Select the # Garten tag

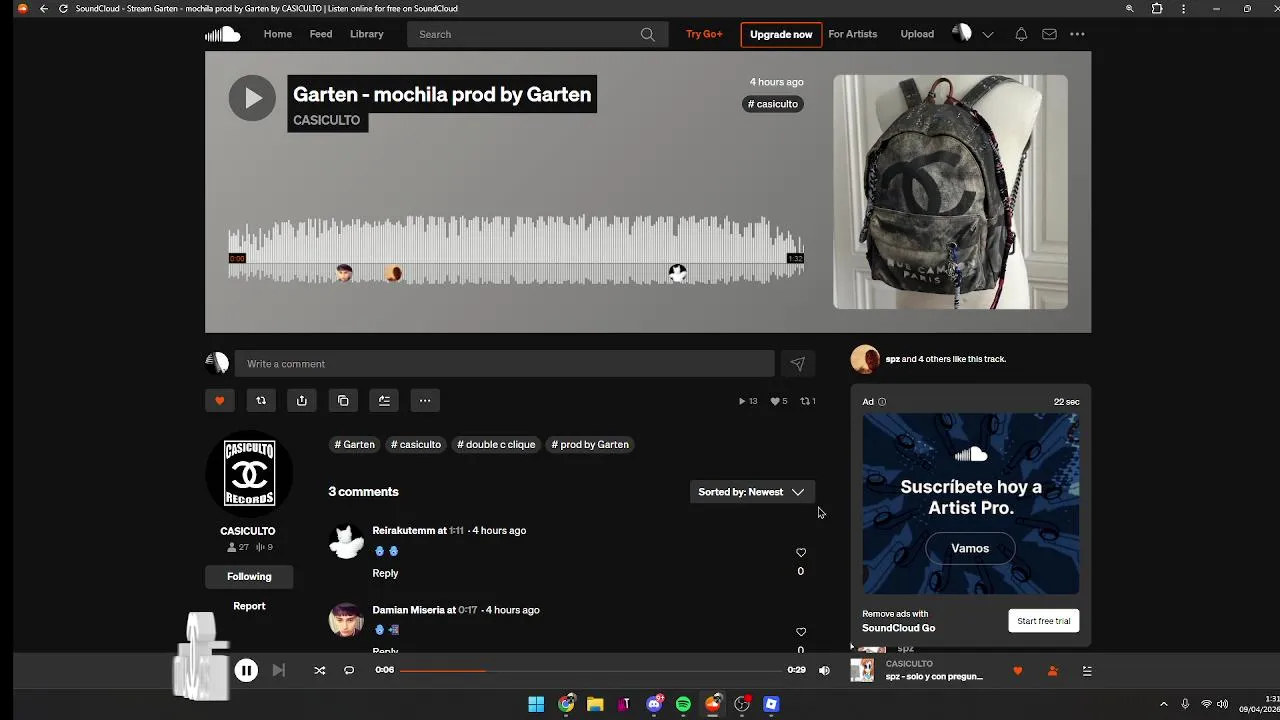click(355, 445)
